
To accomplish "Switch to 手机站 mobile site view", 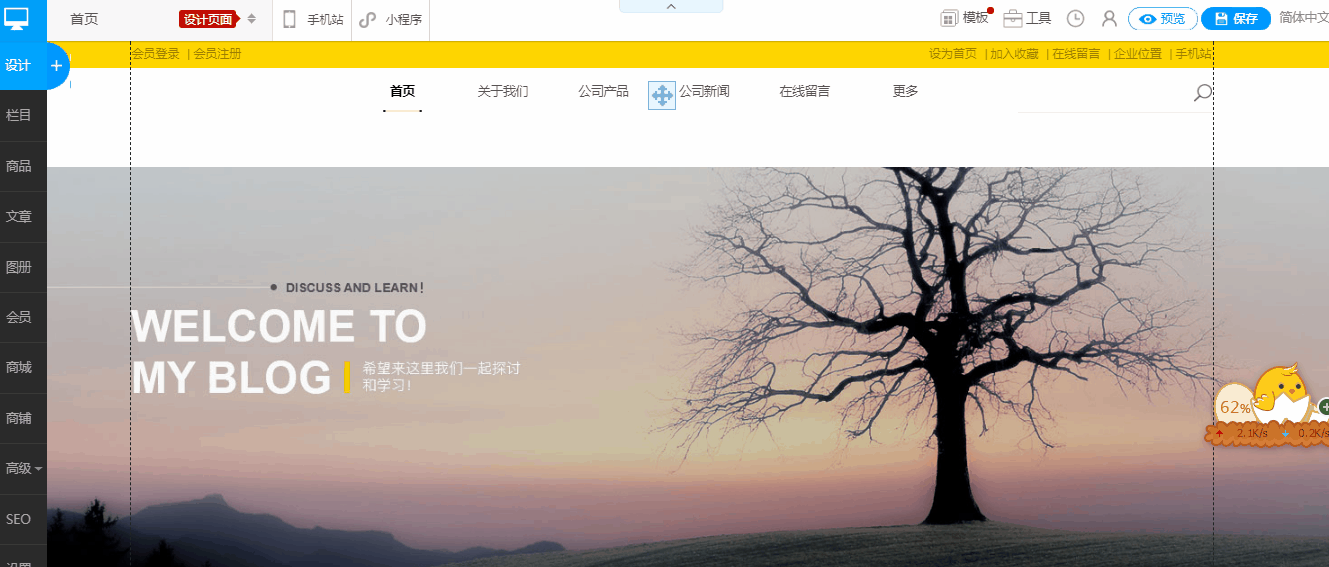I will pos(325,19).
